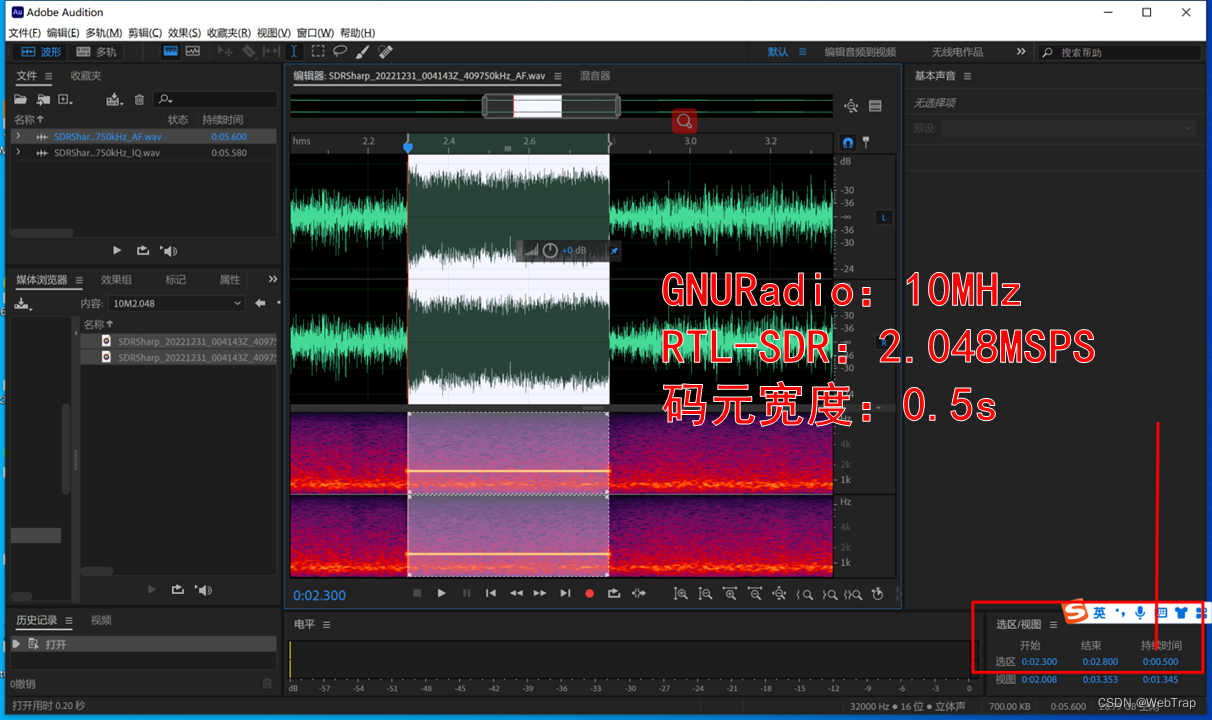Click the Media Browser back arrow
Screen dimensions: 1212x720
pos(260,303)
